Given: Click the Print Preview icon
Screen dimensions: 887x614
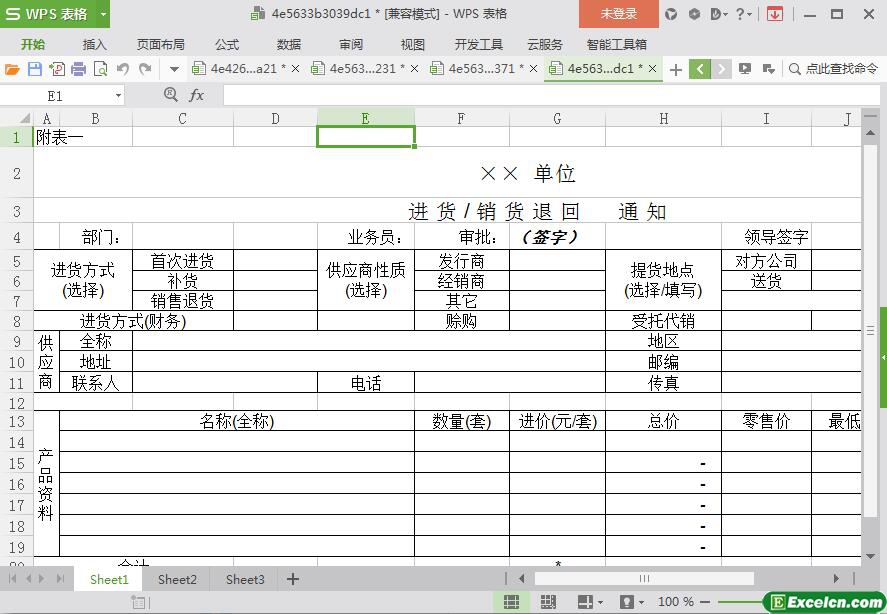Looking at the screenshot, I should (x=100, y=69).
